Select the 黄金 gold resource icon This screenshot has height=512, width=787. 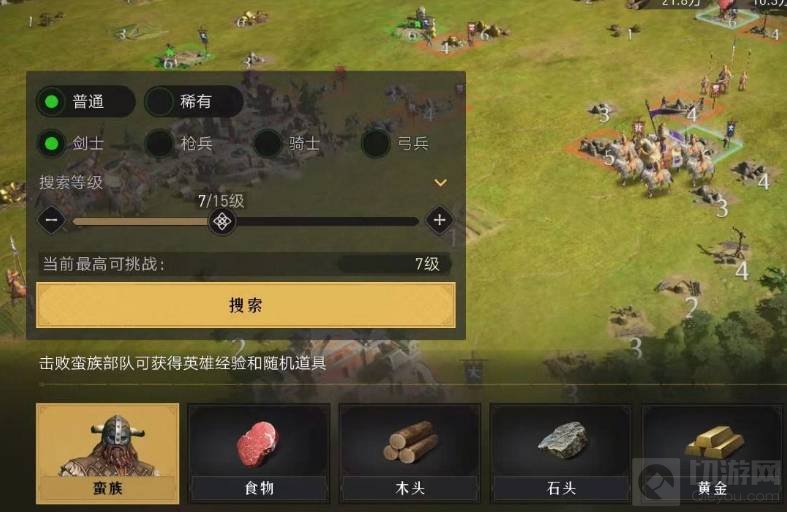(x=713, y=453)
